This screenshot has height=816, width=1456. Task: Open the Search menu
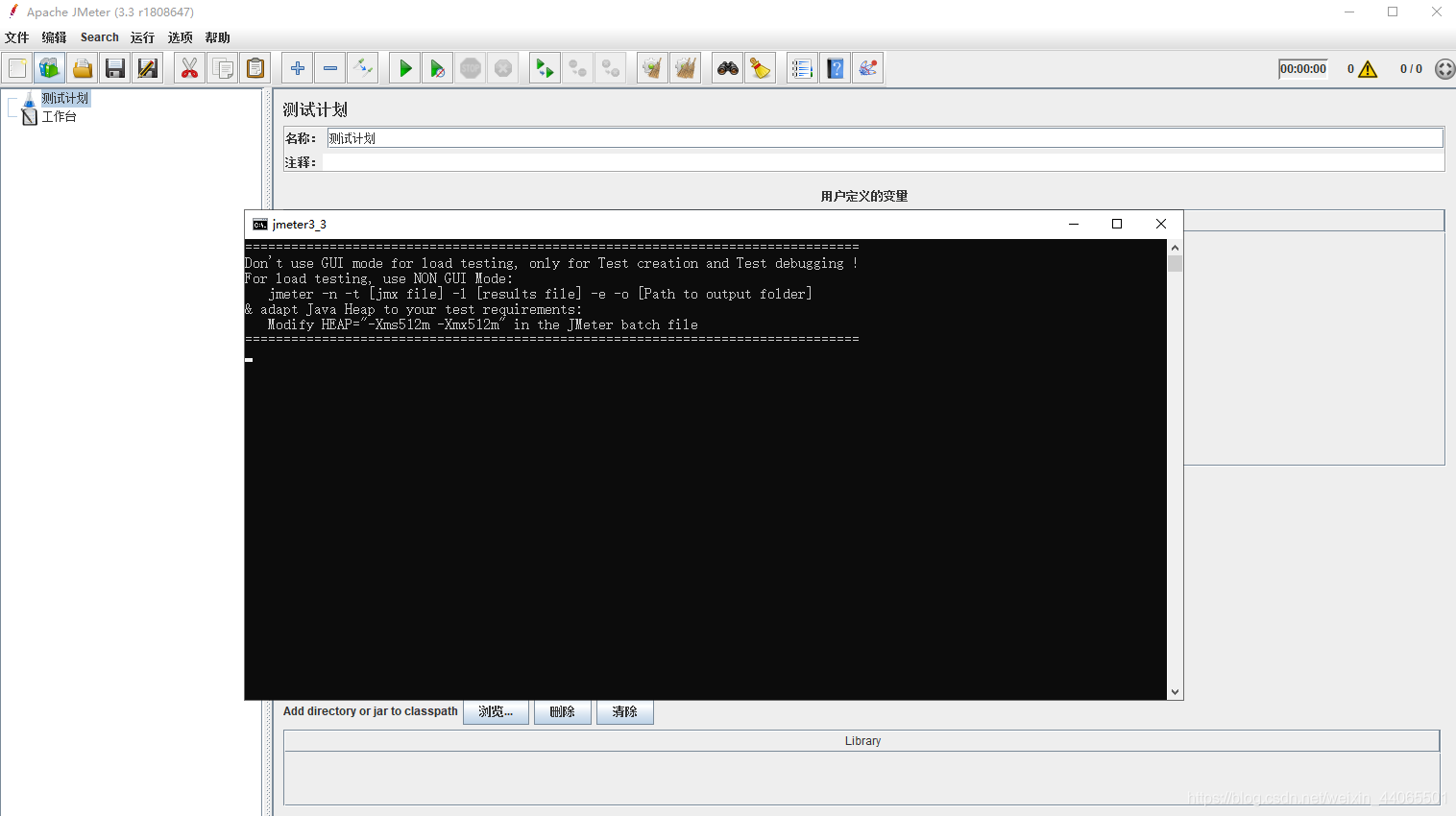[x=100, y=37]
